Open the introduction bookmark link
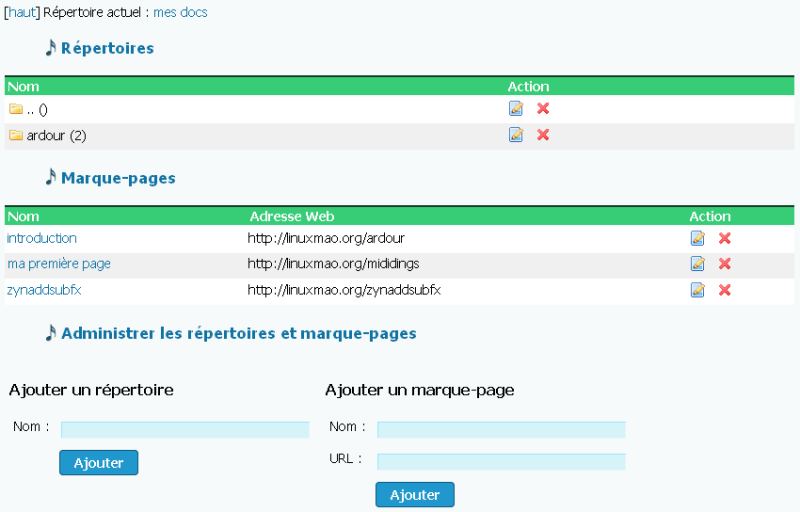 coord(42,238)
